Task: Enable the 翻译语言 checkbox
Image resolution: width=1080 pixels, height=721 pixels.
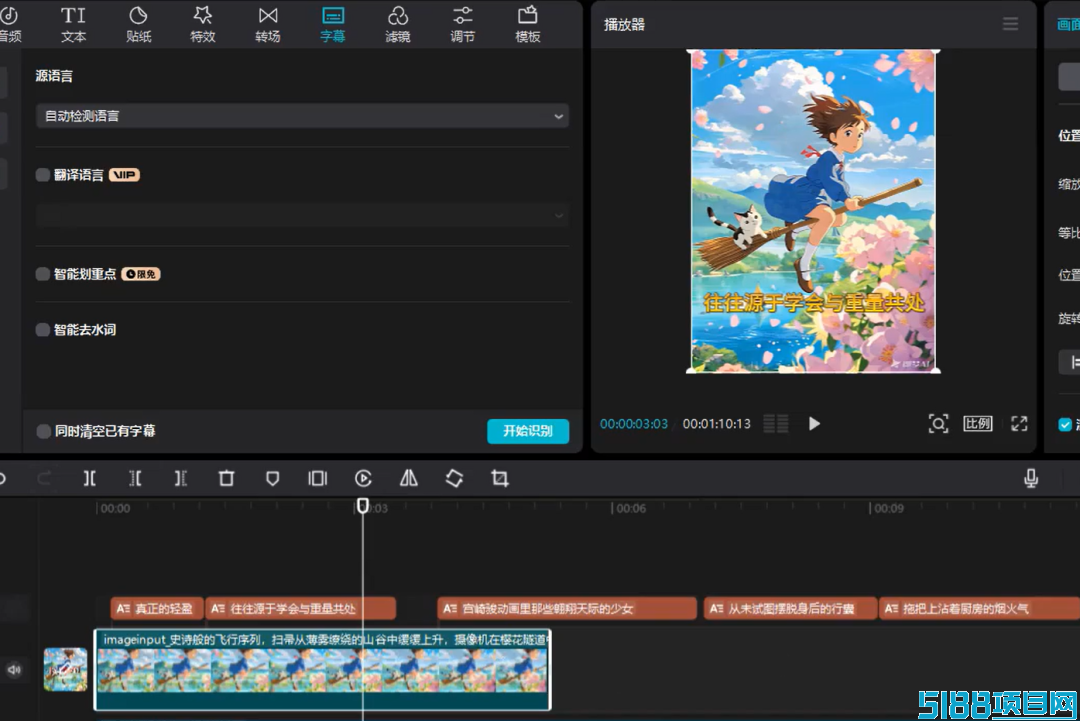Action: click(43, 175)
